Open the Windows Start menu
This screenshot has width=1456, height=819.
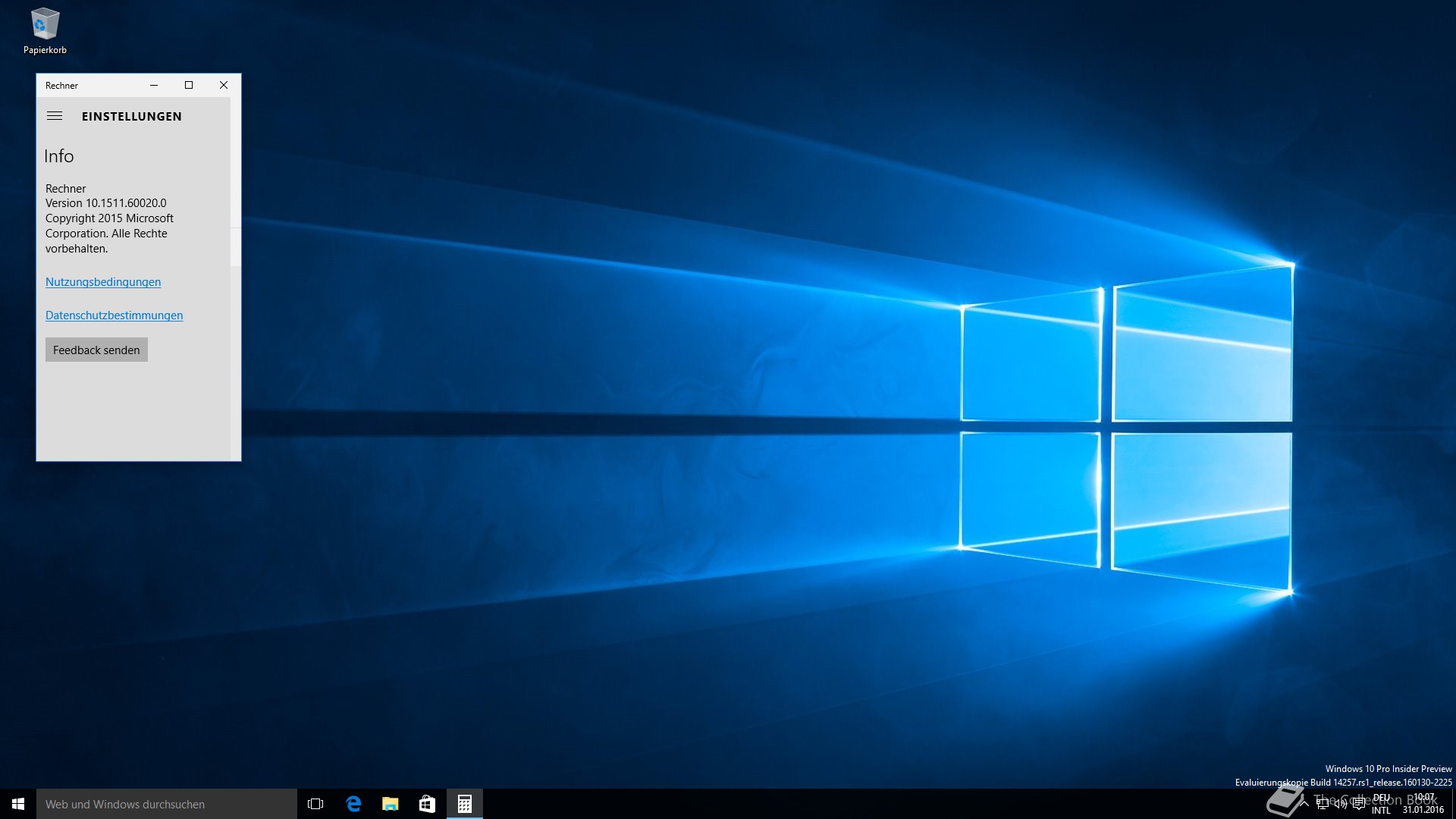pyautogui.click(x=18, y=804)
